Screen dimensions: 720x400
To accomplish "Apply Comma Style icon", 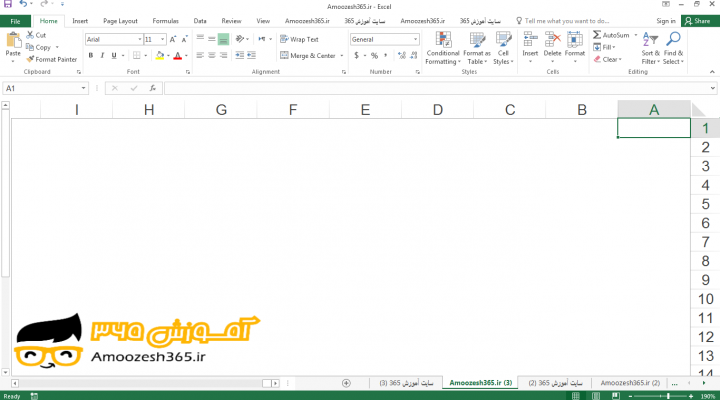I will tap(386, 56).
